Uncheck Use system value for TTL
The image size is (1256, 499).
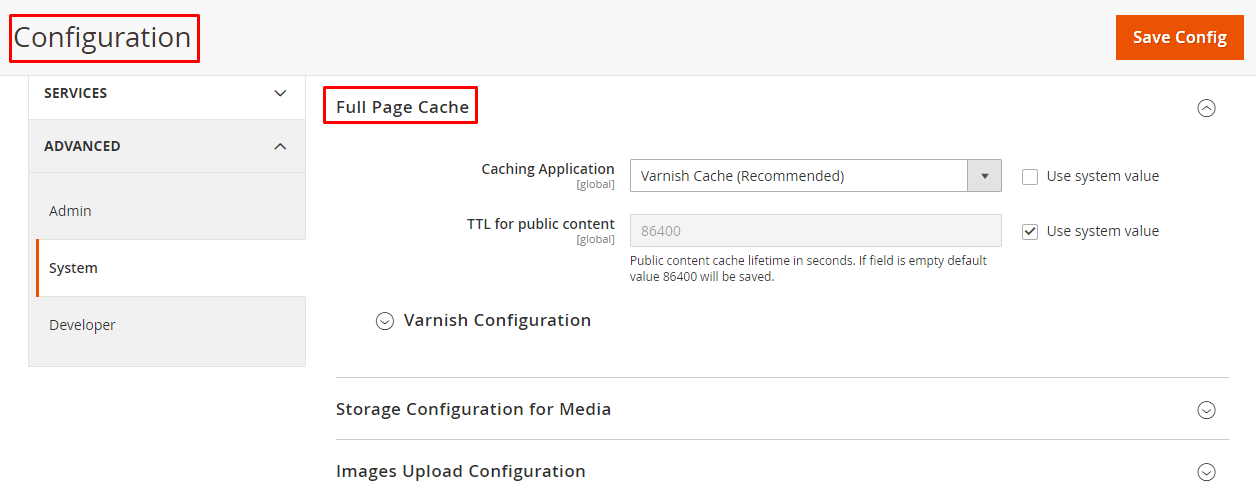1030,232
